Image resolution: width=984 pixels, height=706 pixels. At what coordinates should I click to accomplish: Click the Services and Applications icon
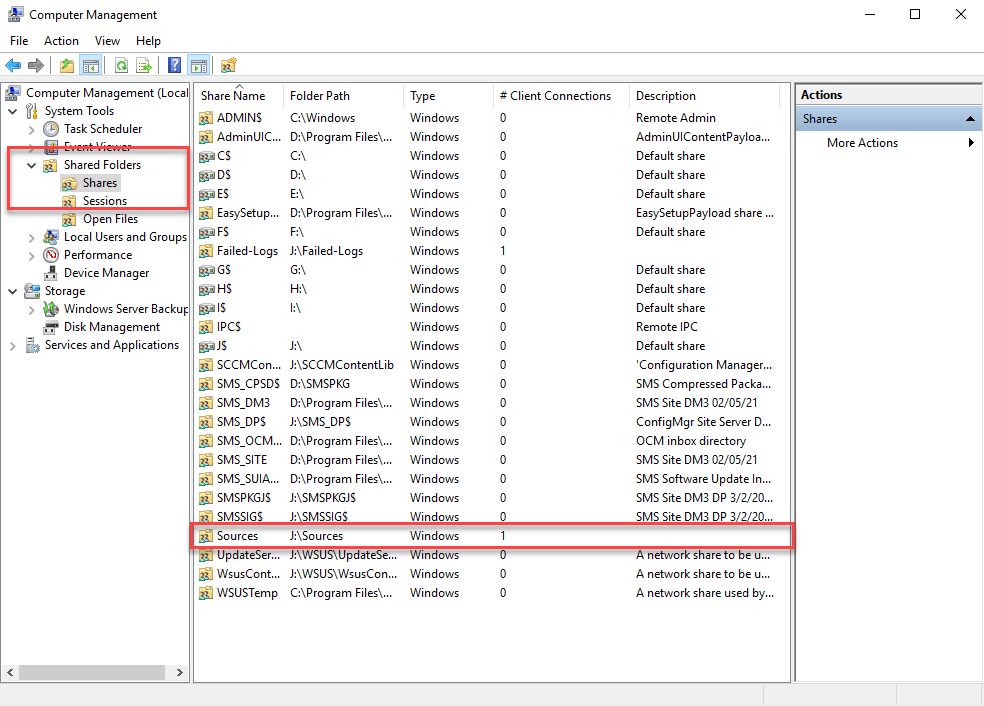(32, 345)
